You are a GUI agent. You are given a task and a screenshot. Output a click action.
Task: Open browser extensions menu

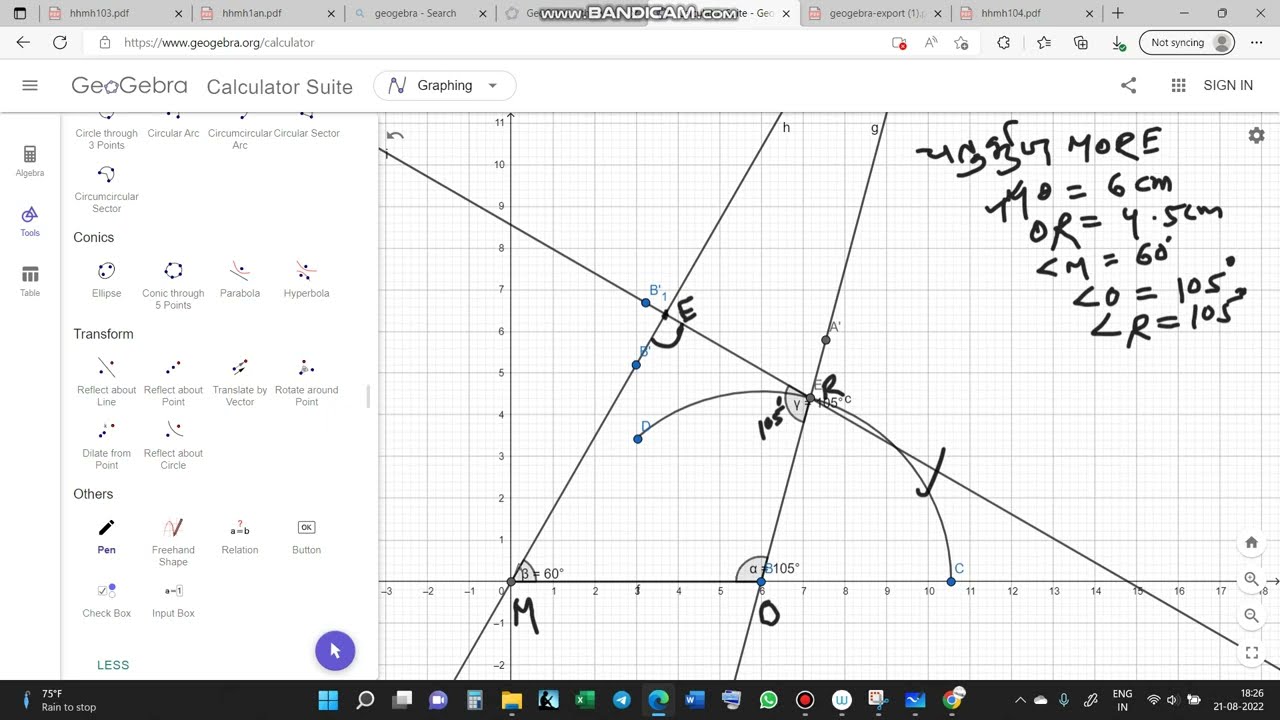pos(1003,43)
